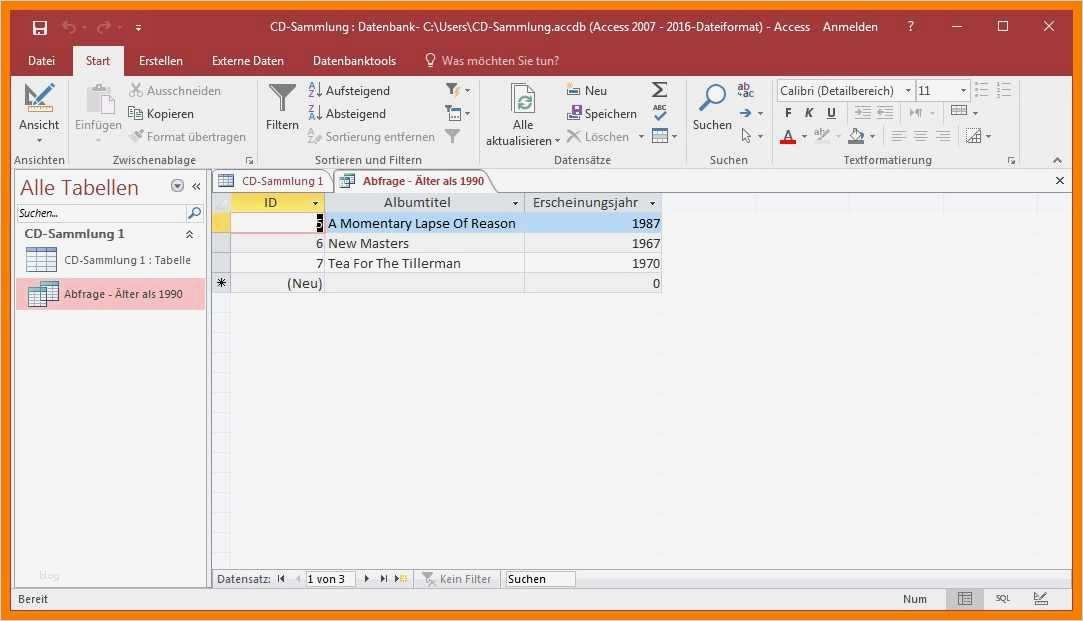Select Abfrage - Älter als 1990 in pane
Viewport: 1083px width, 621px height.
click(x=110, y=294)
